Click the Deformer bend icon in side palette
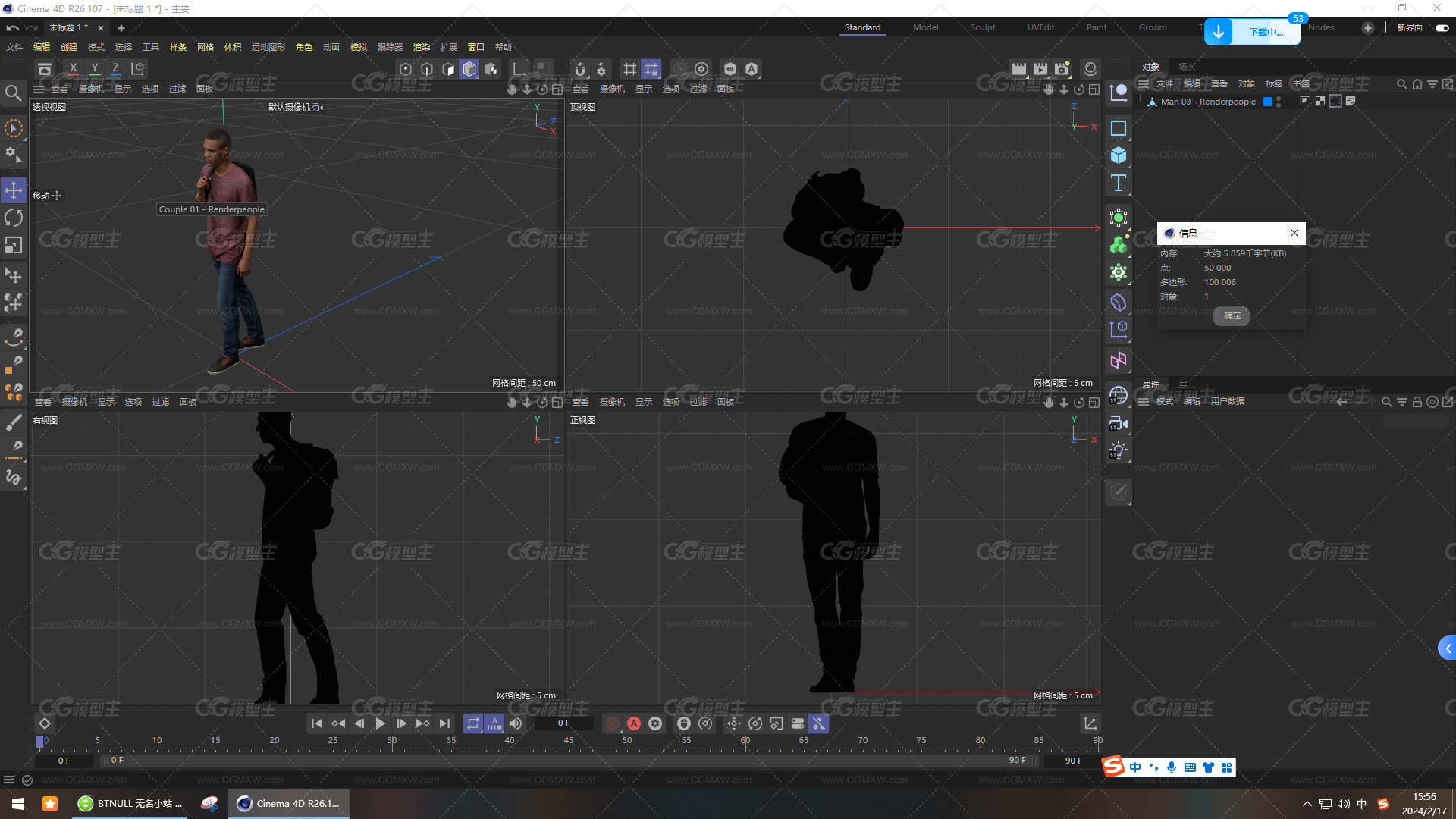 [1119, 303]
